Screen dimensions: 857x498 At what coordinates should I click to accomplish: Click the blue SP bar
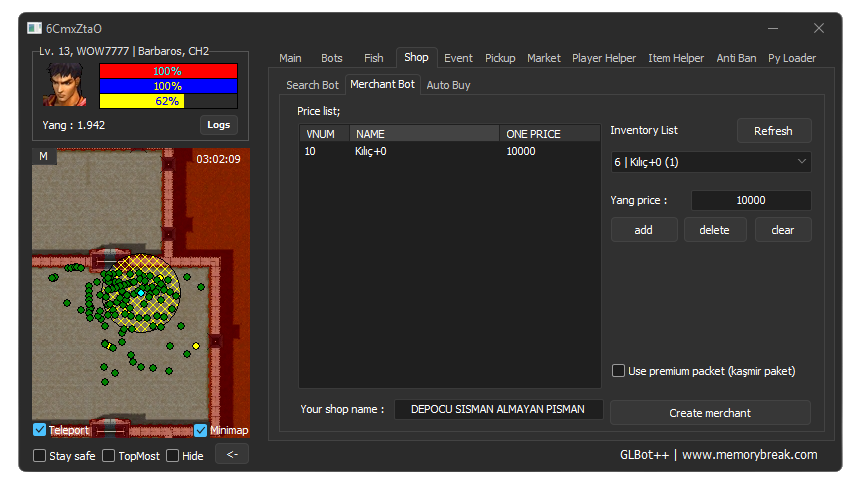point(168,86)
